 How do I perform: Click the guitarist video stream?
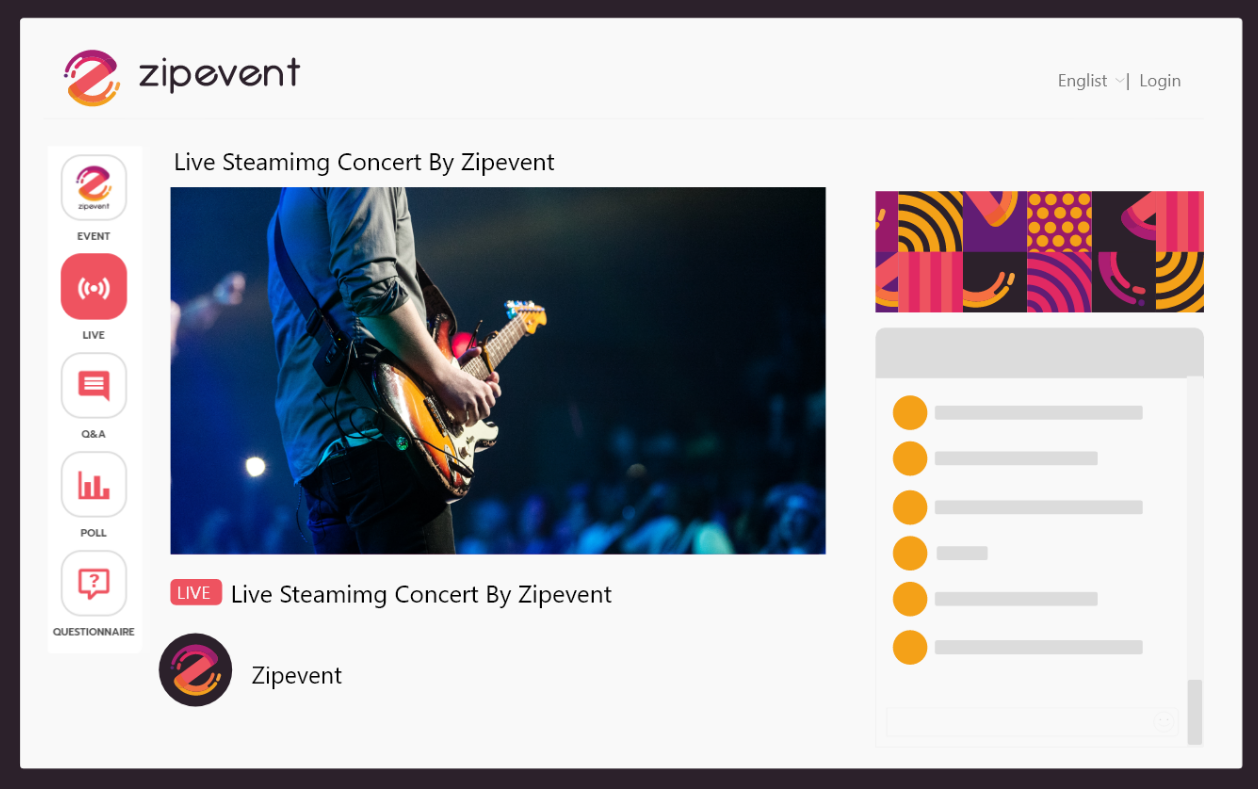pyautogui.click(x=497, y=370)
